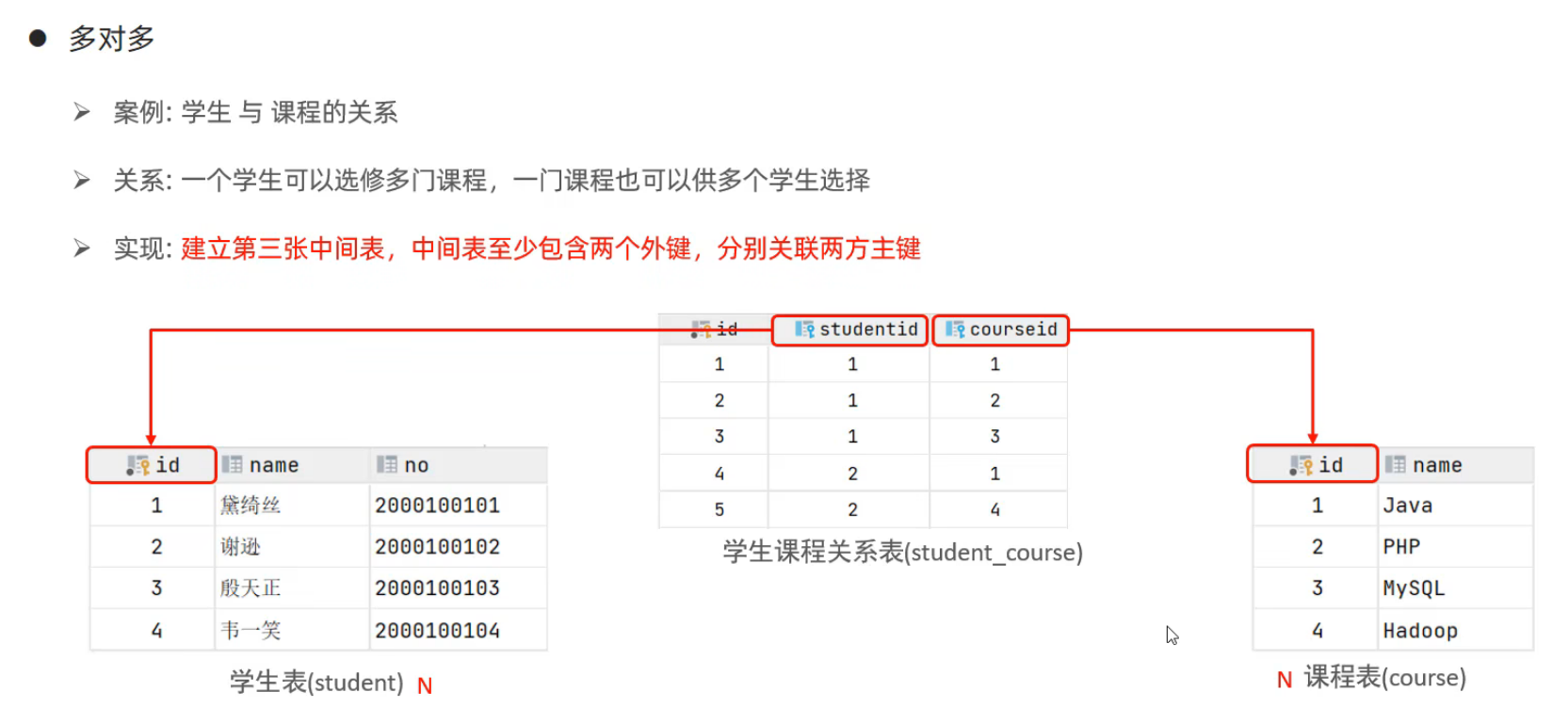Select the MySQL course name cell
Viewport: 1568px width, 708px height.
[1456, 588]
